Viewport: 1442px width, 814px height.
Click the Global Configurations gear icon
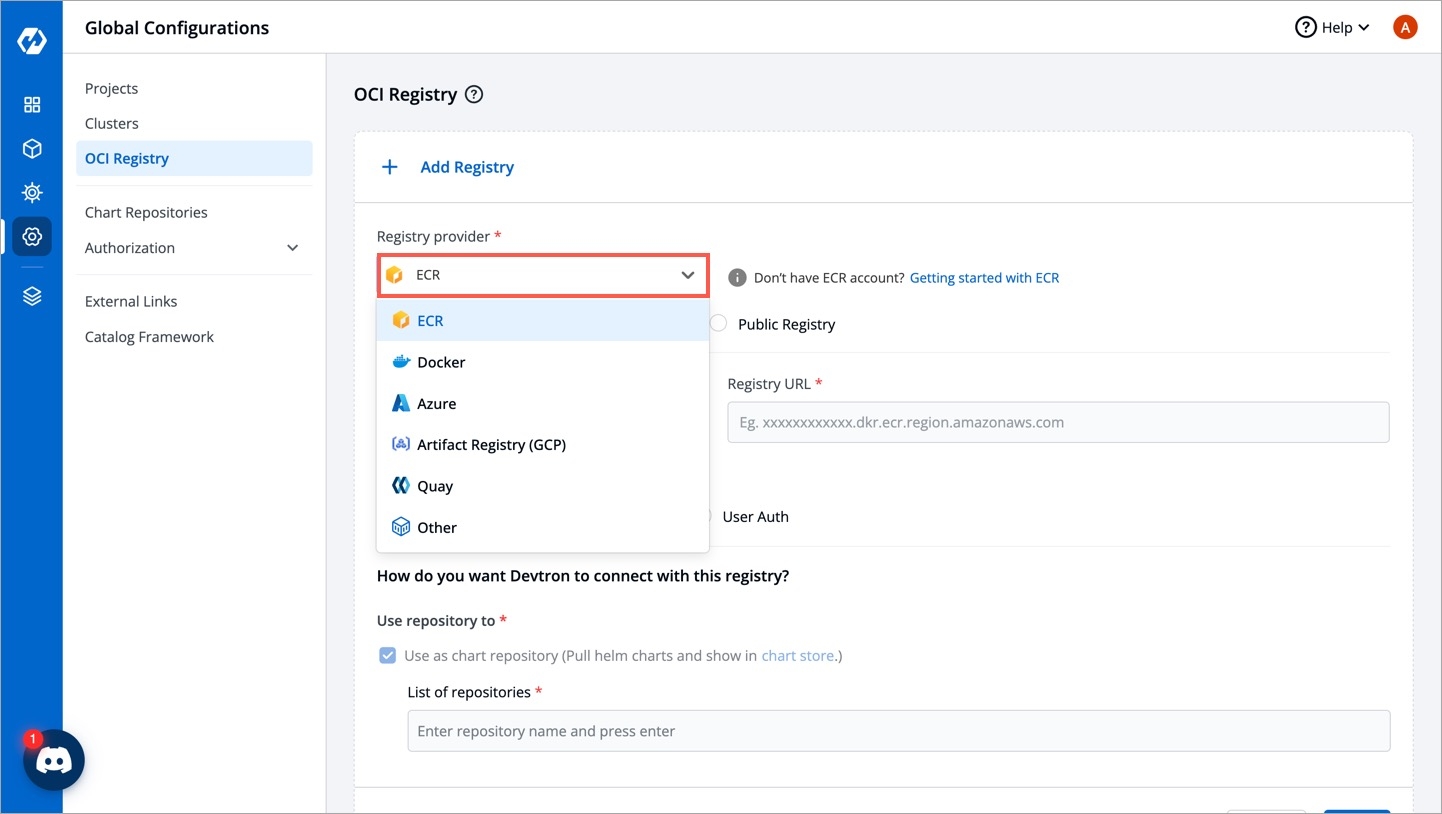(32, 237)
